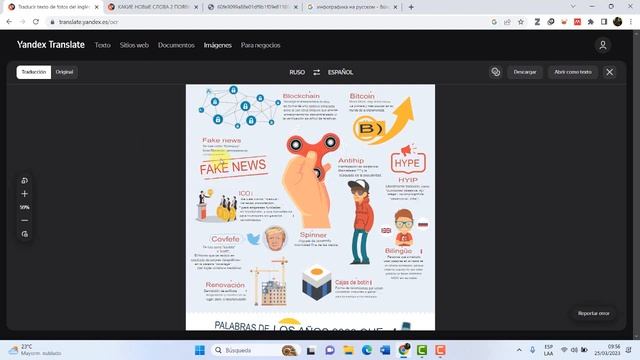Open the Para negocios section
The height and width of the screenshot is (360, 640).
[x=260, y=45]
